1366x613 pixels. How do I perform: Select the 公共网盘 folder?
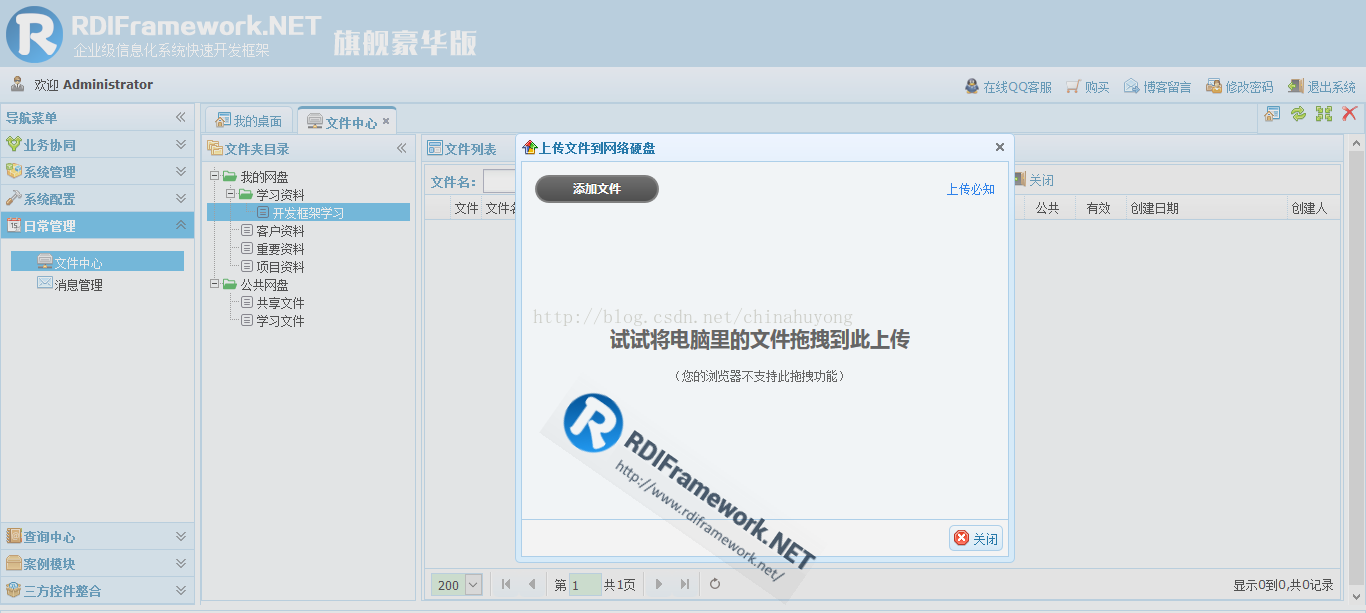click(264, 284)
